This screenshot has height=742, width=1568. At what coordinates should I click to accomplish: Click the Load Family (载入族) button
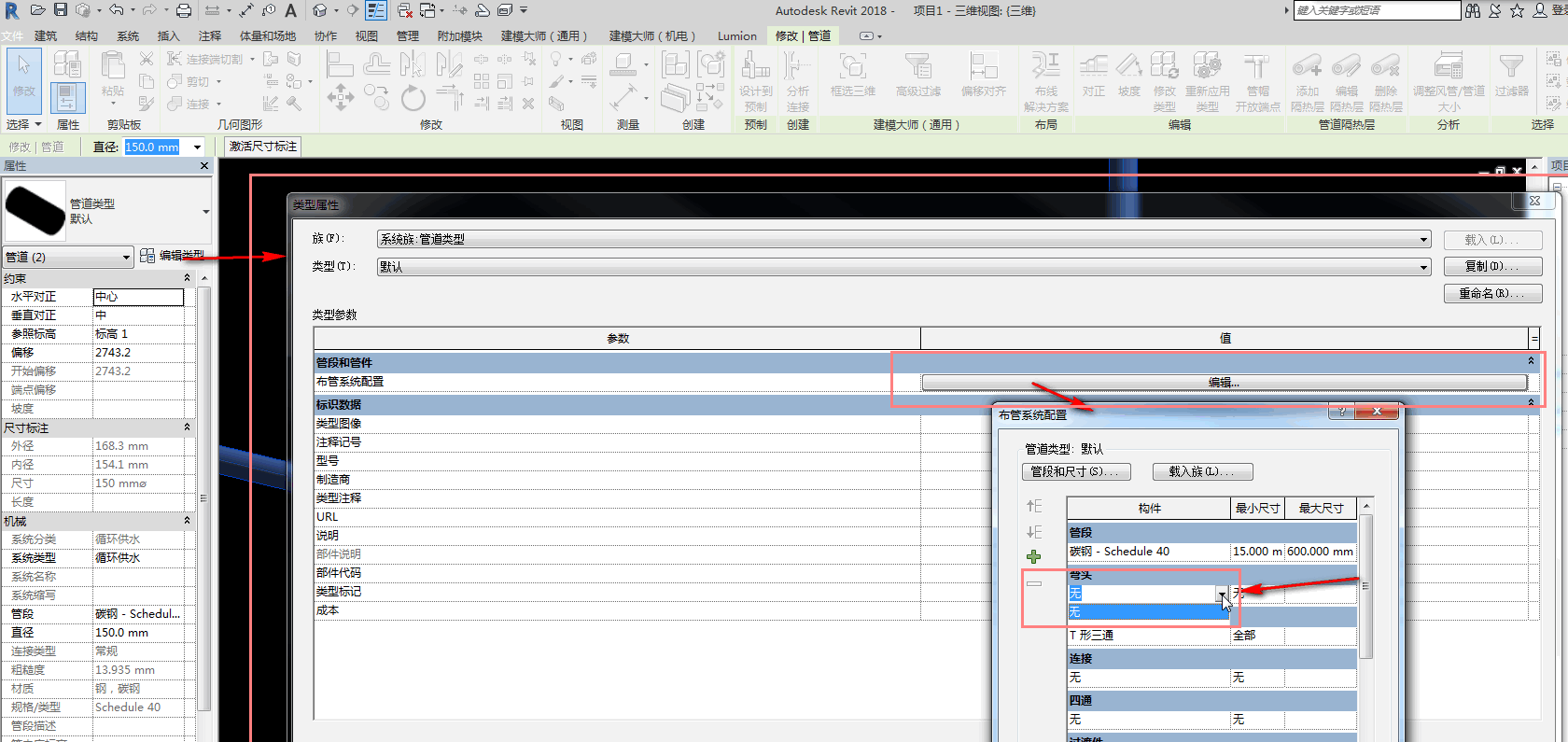(x=1202, y=471)
